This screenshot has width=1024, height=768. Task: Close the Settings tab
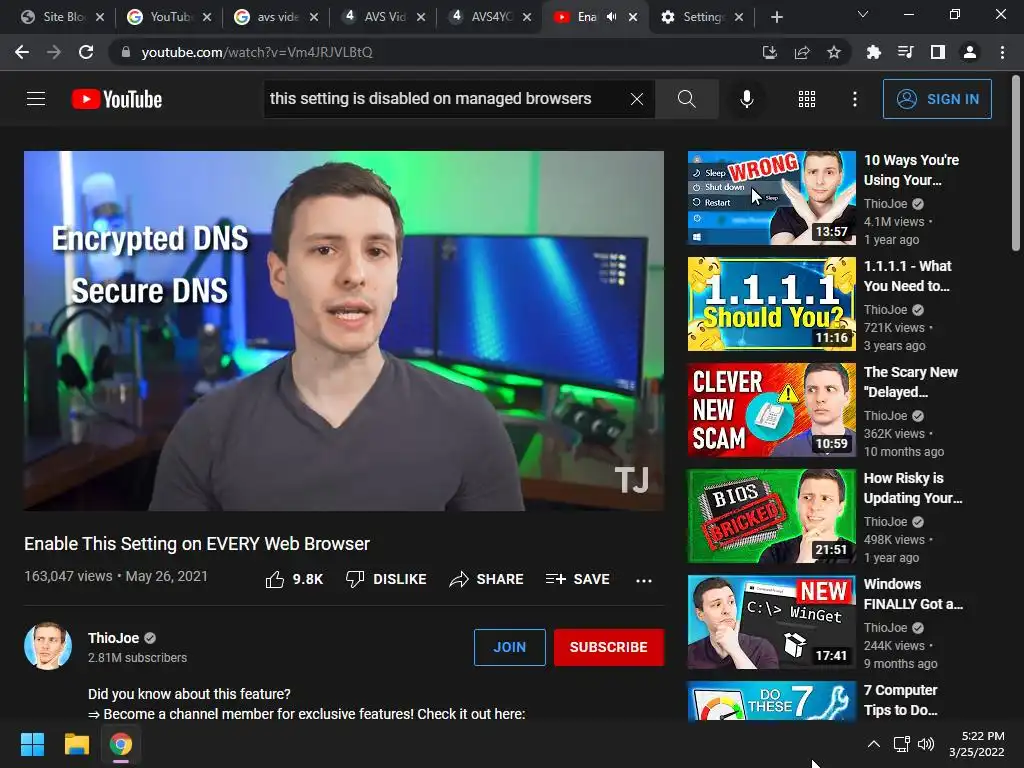[x=739, y=17]
